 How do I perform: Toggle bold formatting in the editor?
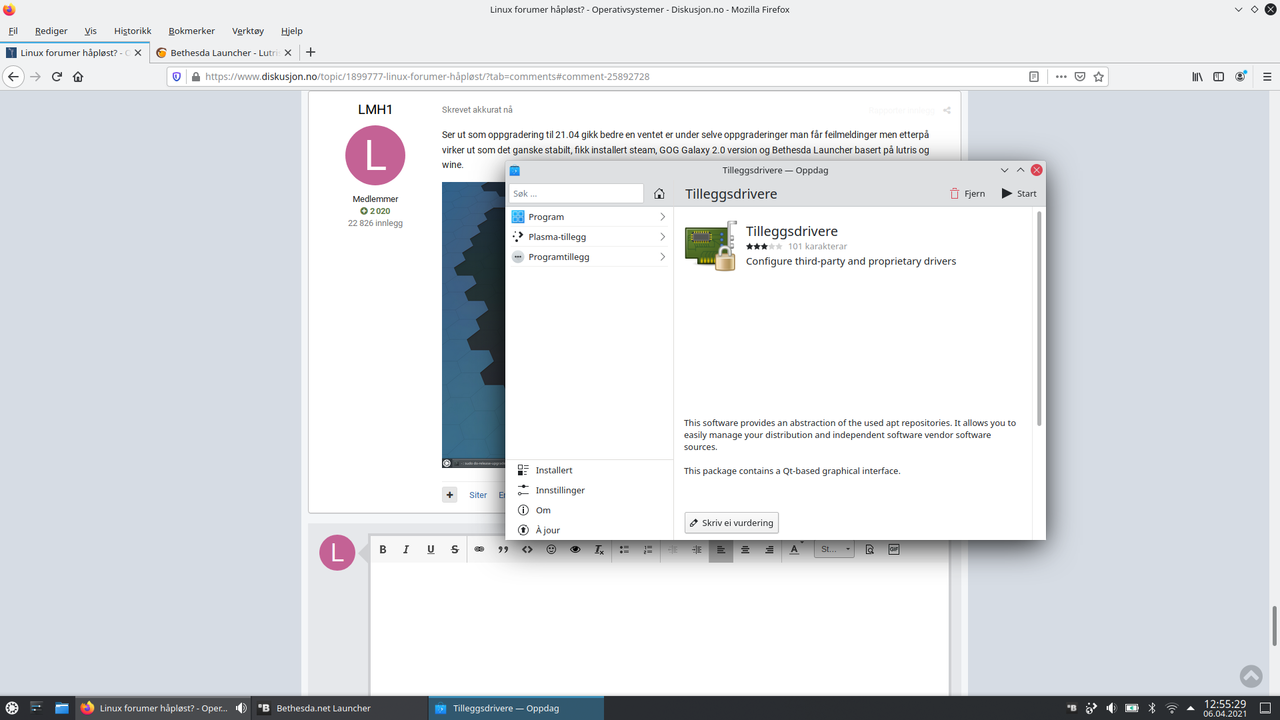pos(382,549)
